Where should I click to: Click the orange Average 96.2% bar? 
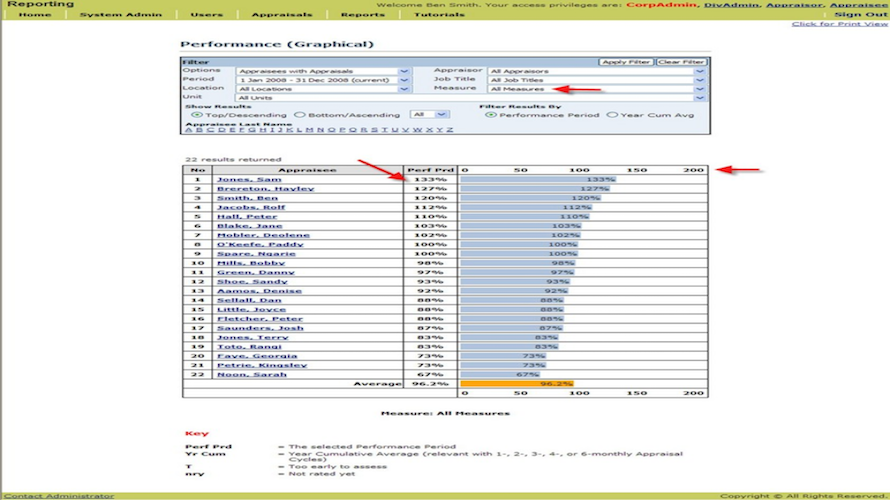(x=517, y=384)
